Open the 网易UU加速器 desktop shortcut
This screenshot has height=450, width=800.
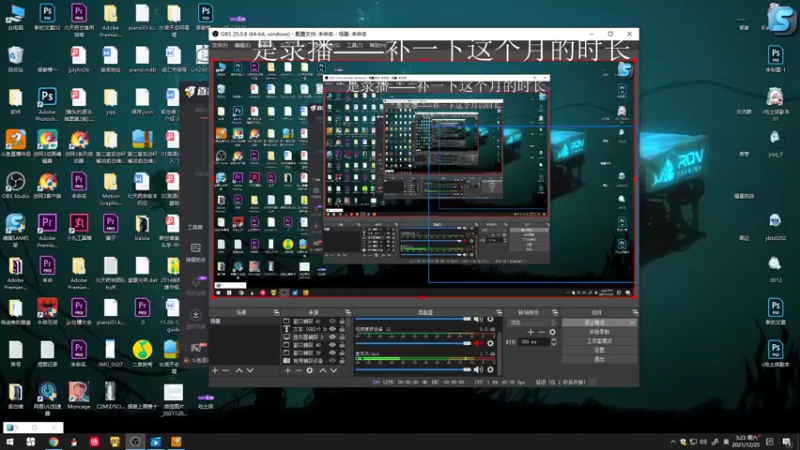coord(47,398)
